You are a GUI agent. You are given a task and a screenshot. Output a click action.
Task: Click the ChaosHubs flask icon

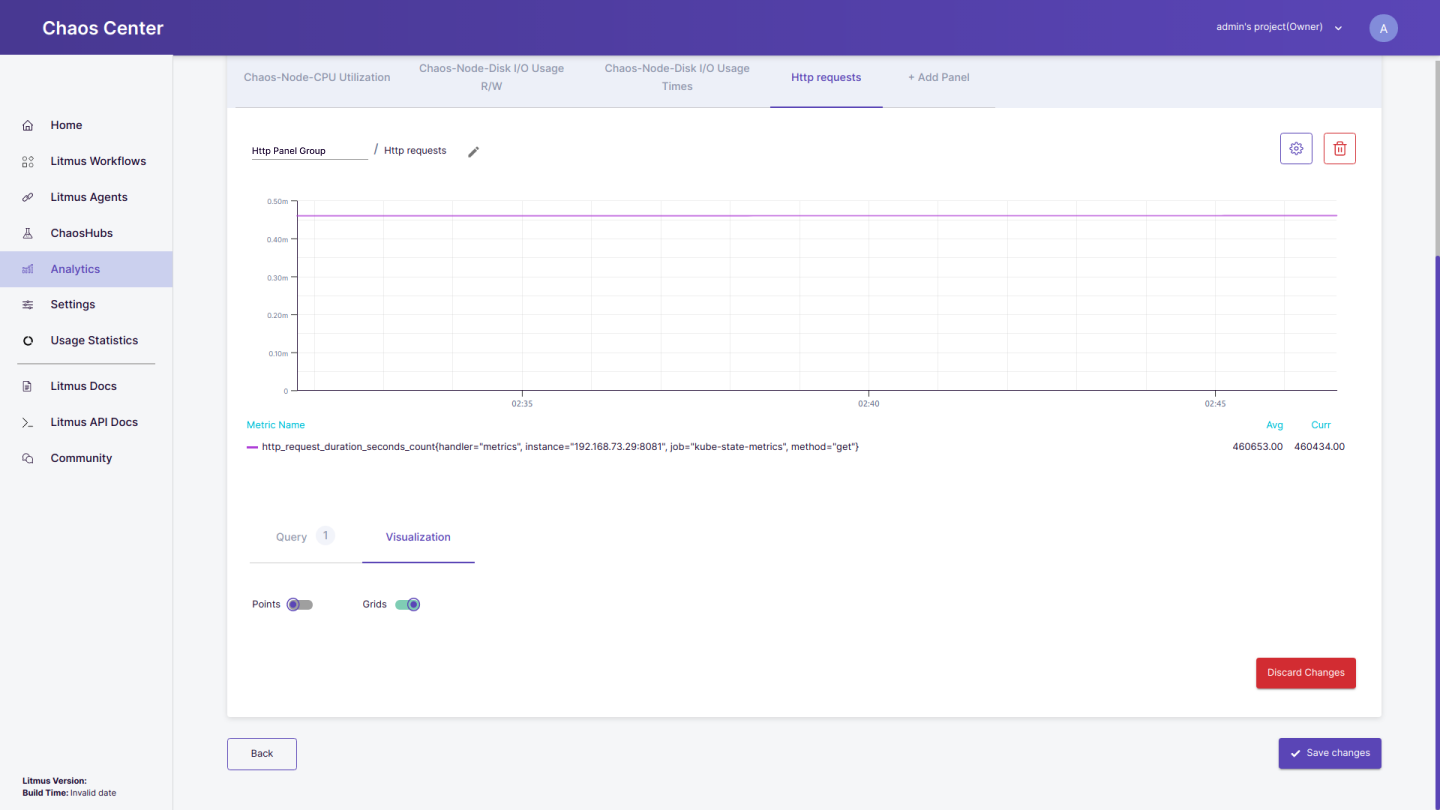[x=28, y=233]
